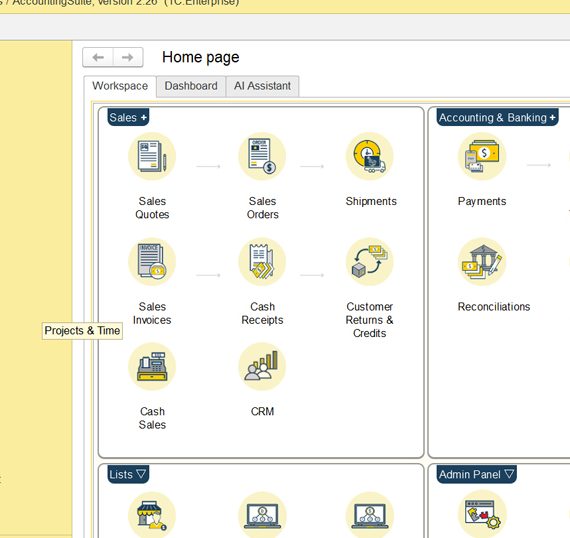Viewport: 570px width, 538px height.
Task: Open the Sales Invoices icon
Action: [152, 262]
